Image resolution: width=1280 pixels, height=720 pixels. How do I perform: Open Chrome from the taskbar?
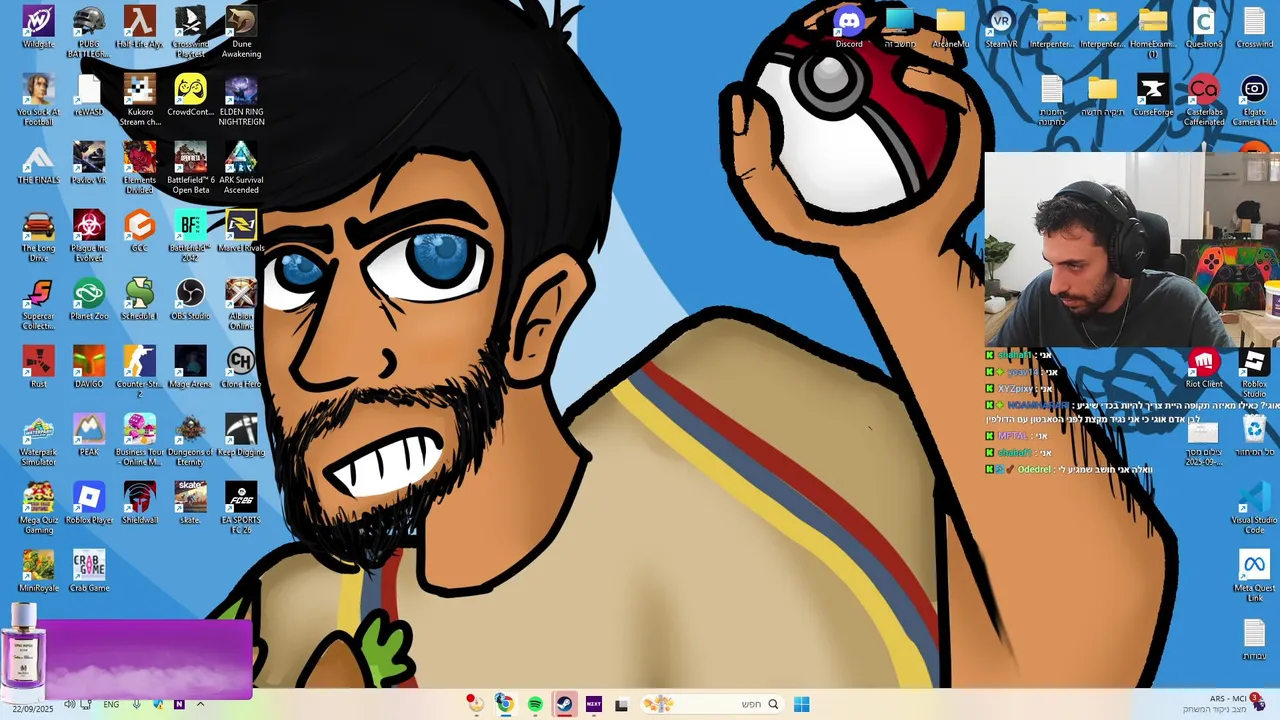click(505, 704)
